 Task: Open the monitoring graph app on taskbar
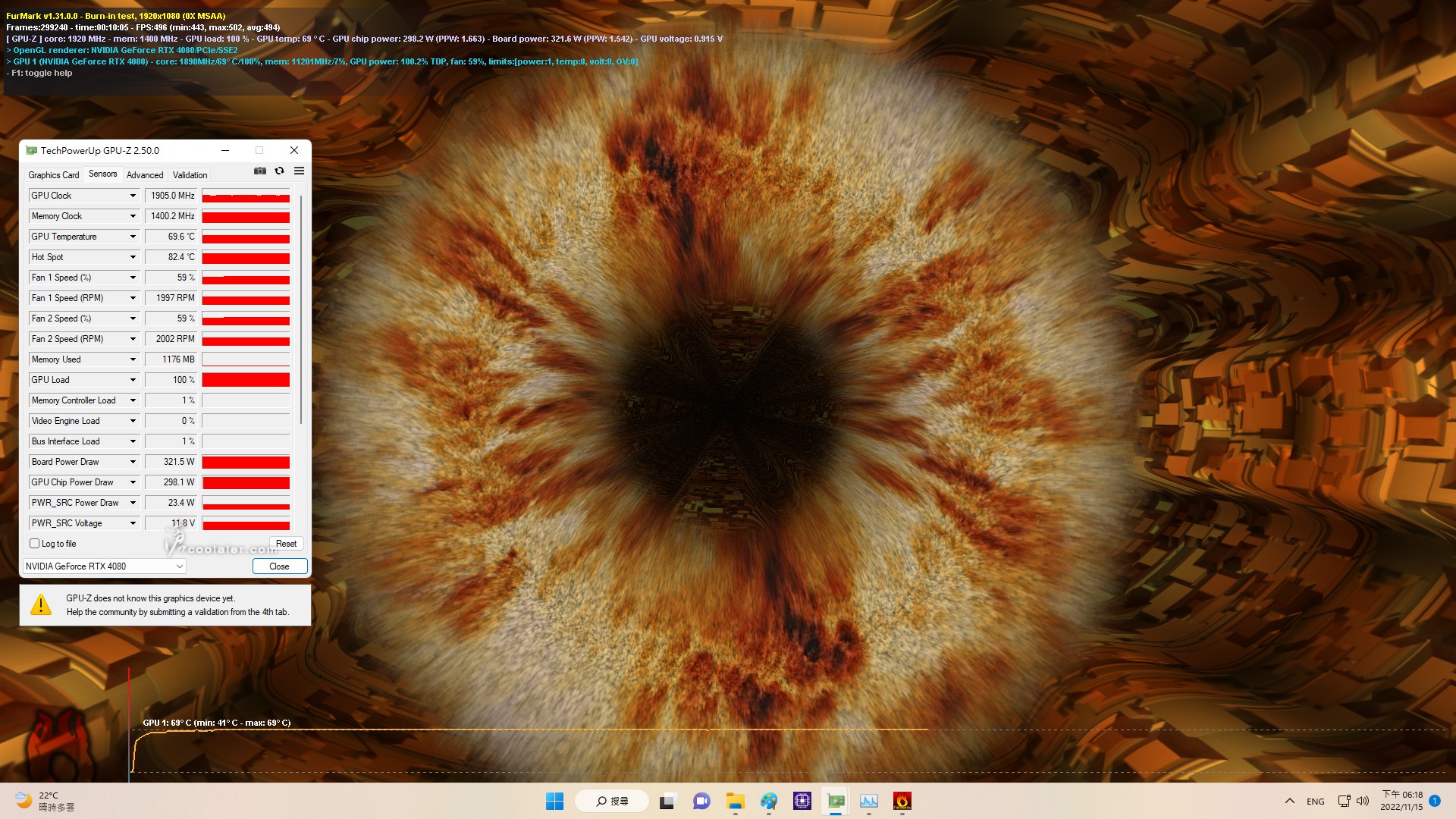pyautogui.click(x=868, y=801)
